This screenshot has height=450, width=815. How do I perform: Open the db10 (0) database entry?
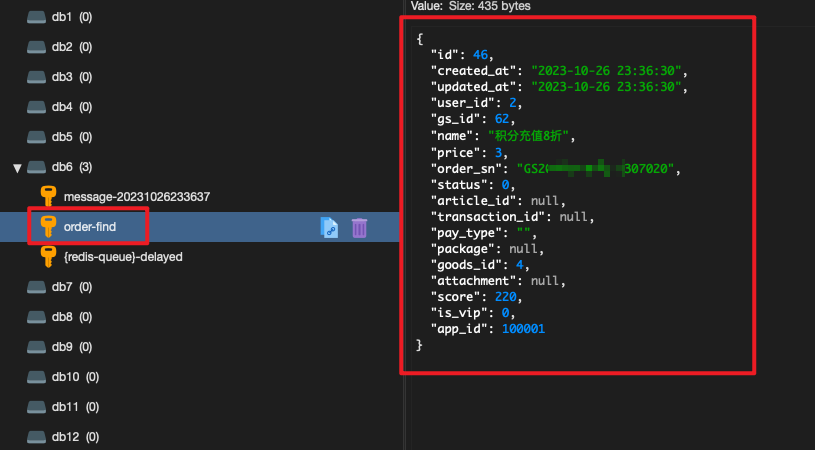(x=75, y=377)
